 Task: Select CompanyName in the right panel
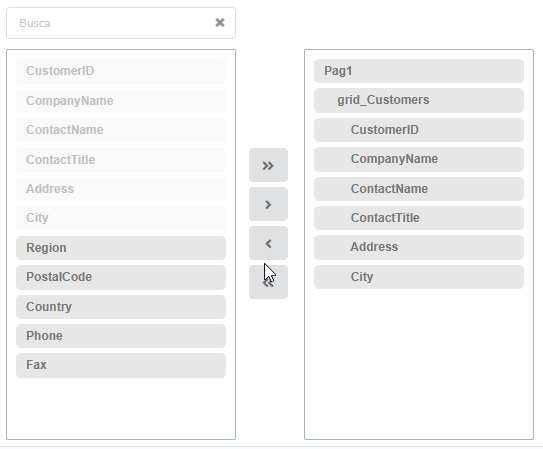click(x=419, y=159)
